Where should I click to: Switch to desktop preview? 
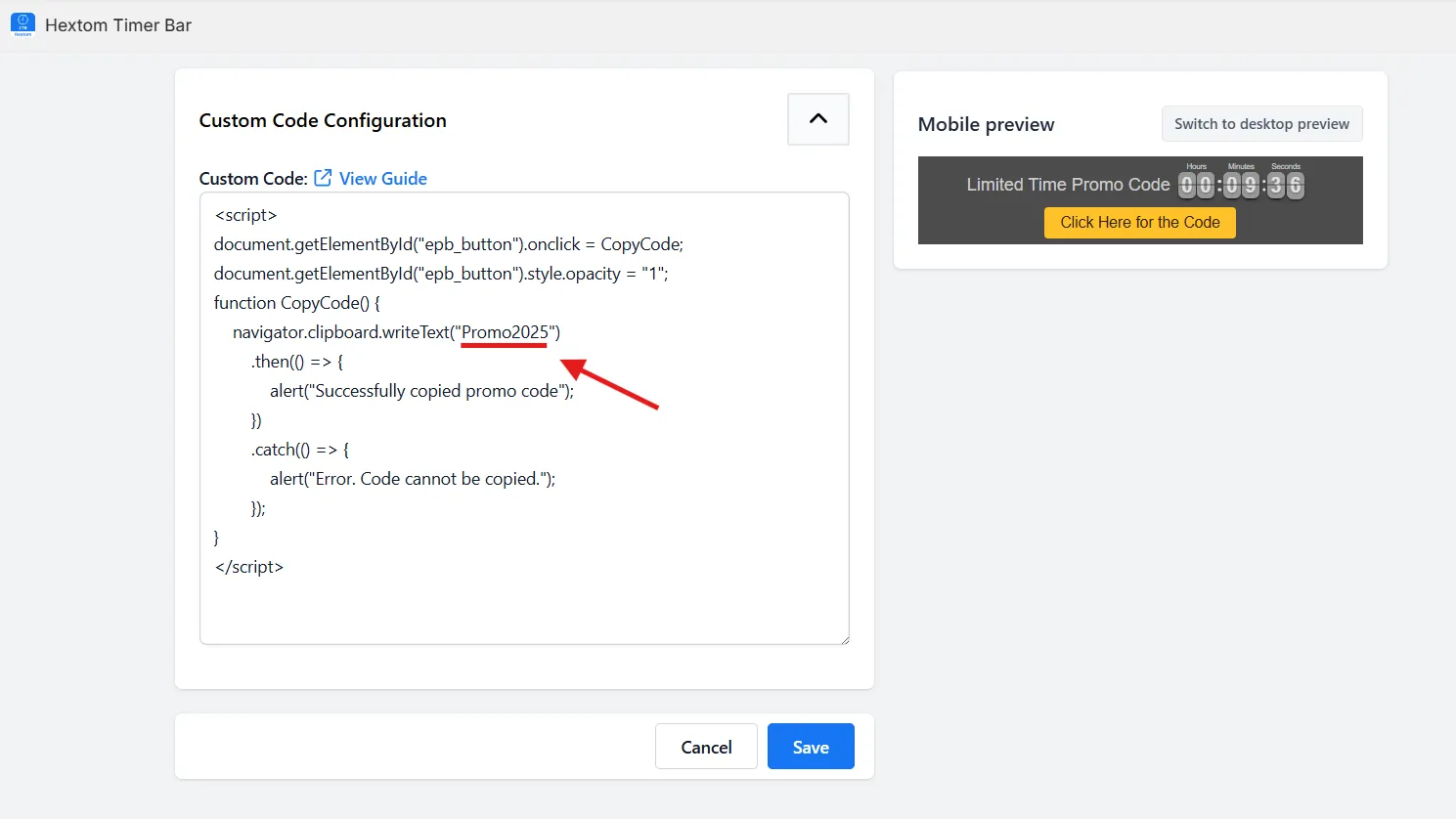click(1261, 124)
